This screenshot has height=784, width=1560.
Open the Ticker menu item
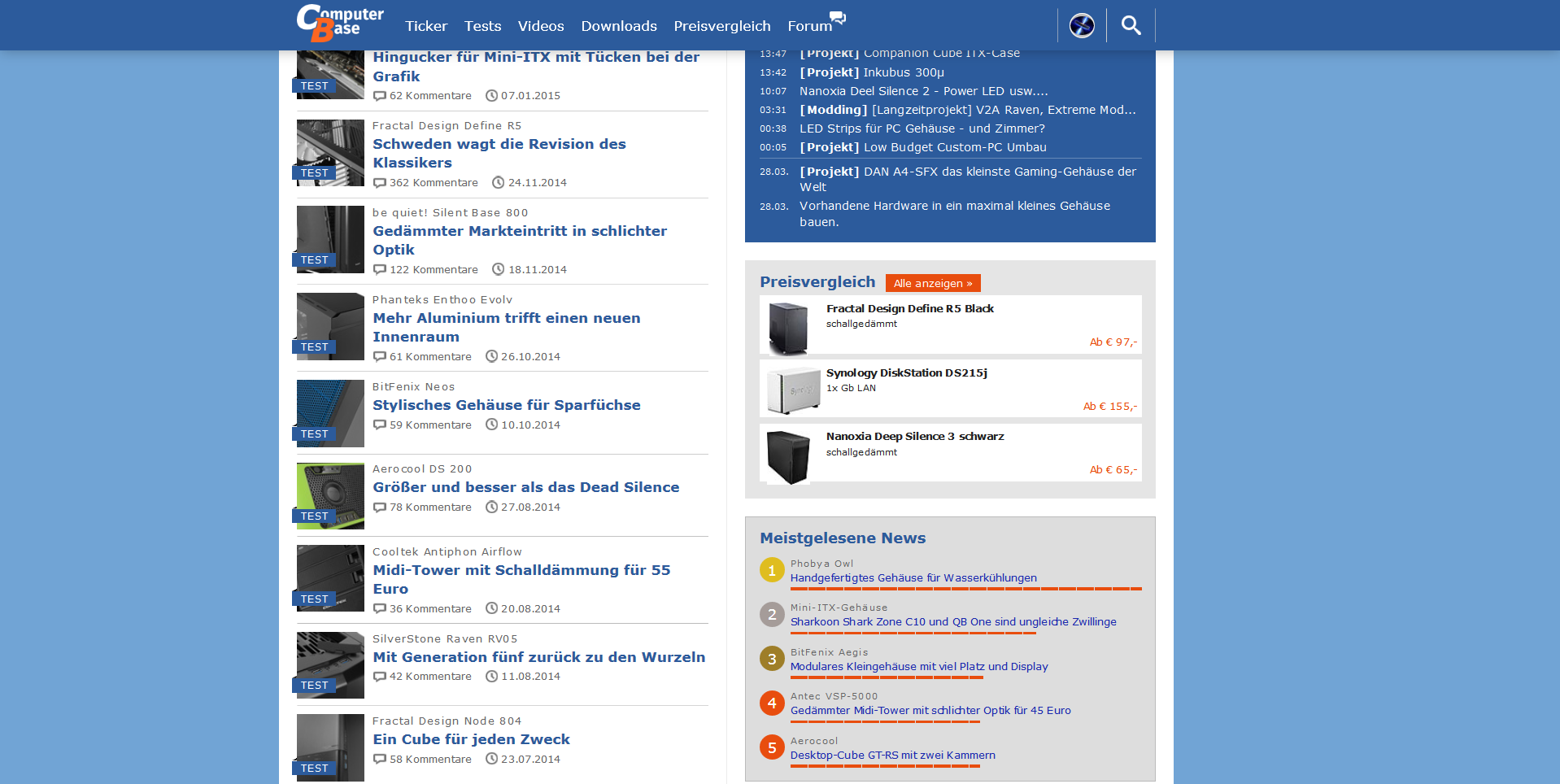pos(426,26)
